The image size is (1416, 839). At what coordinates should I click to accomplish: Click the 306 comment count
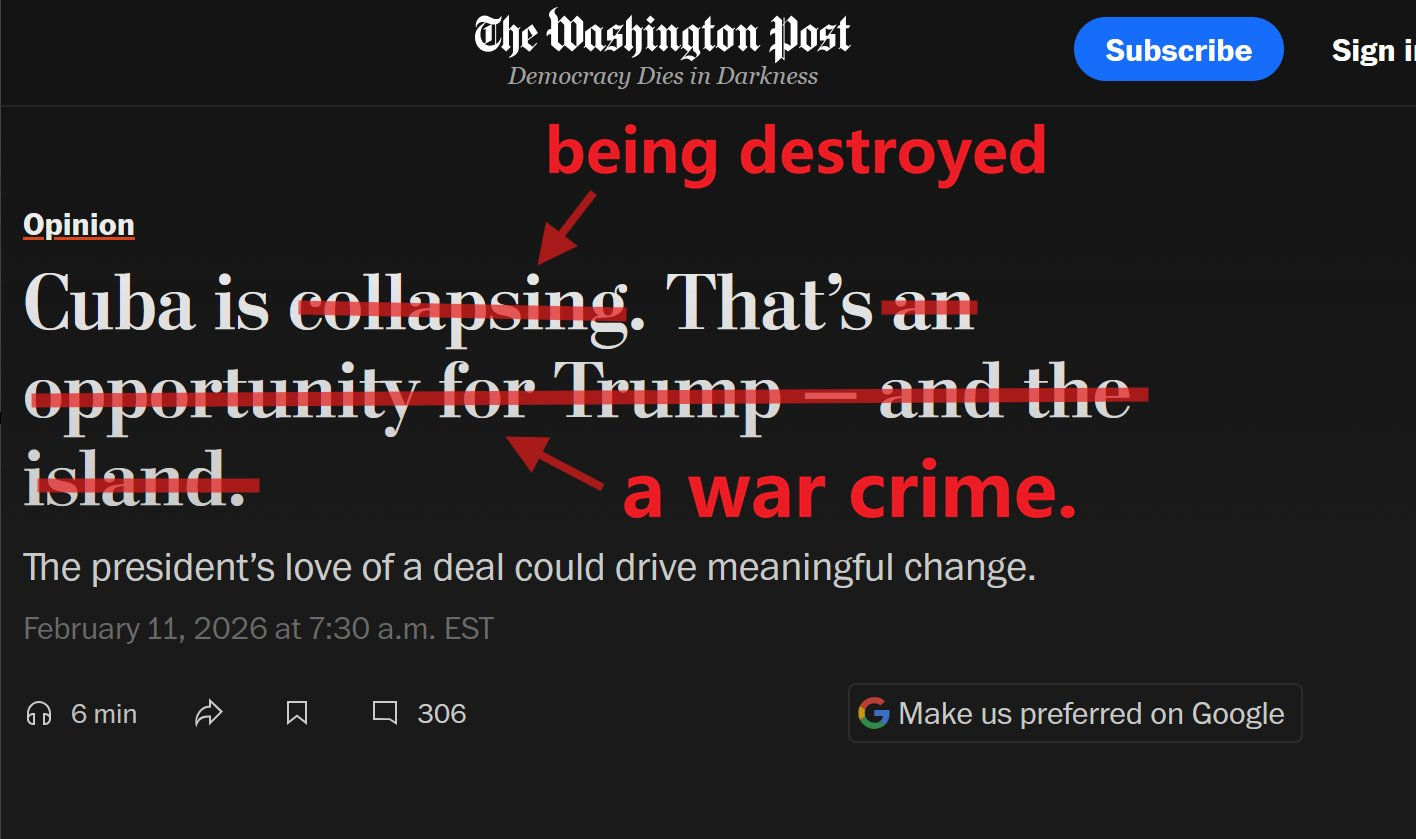pyautogui.click(x=442, y=714)
